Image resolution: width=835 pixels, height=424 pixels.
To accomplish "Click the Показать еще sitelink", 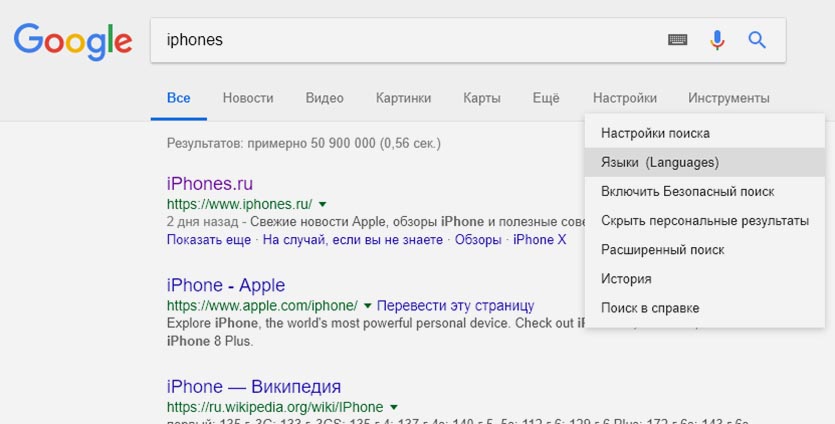I will click(209, 240).
